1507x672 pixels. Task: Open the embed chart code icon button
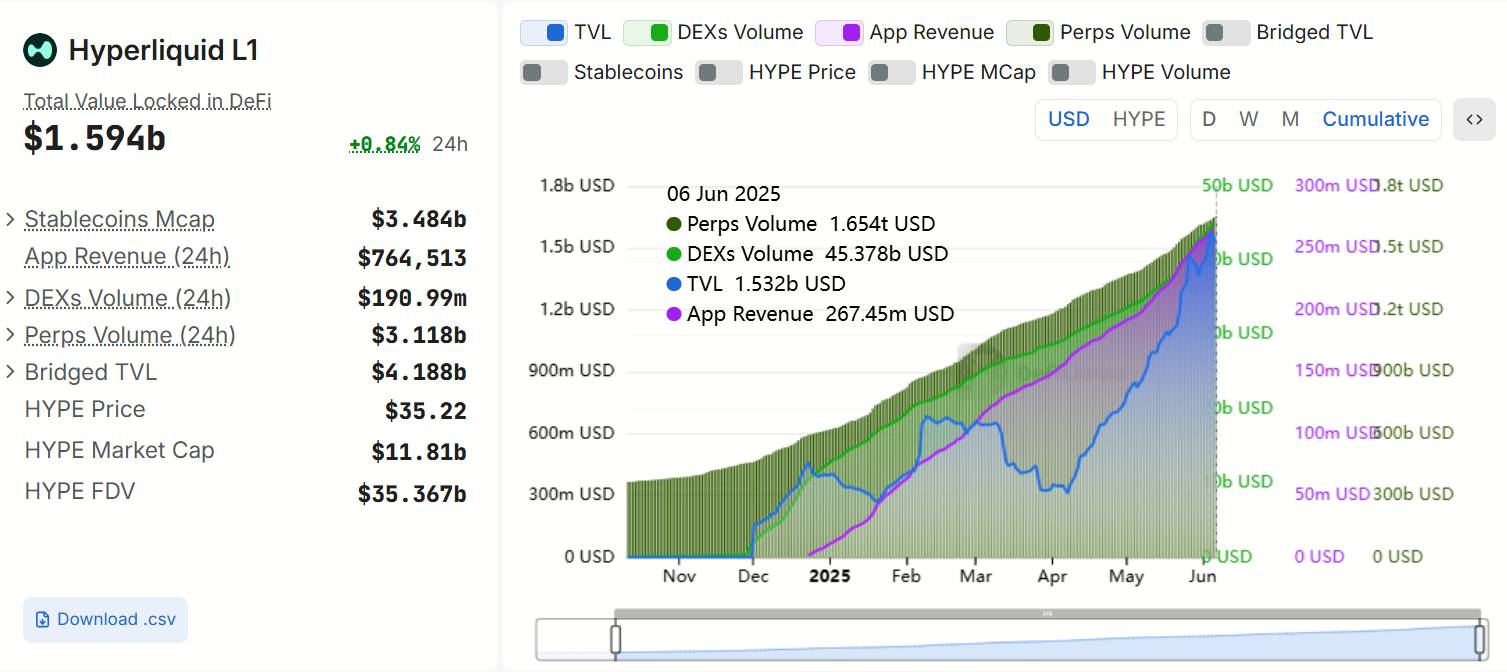click(1474, 120)
